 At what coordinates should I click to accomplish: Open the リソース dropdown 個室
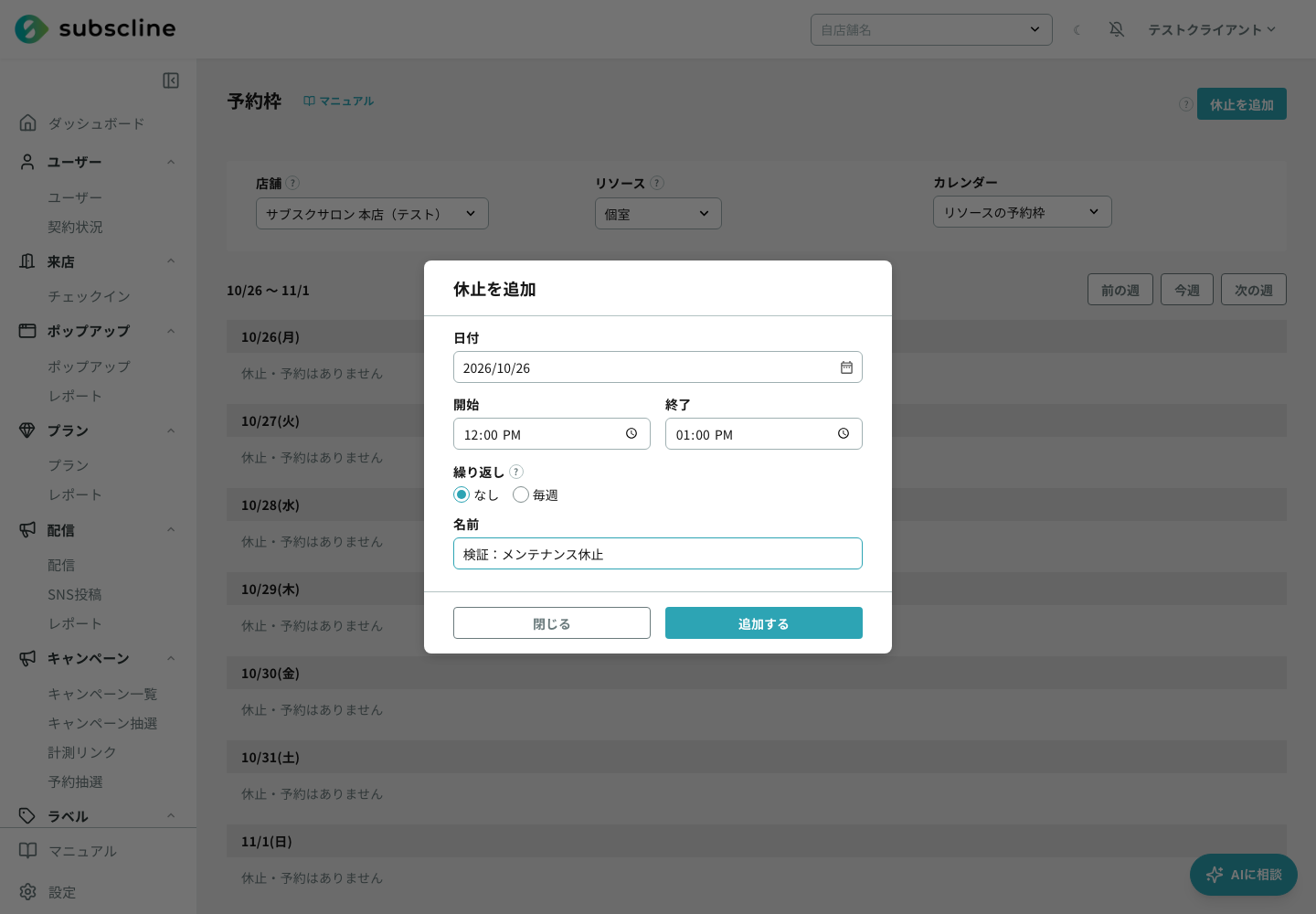click(x=658, y=213)
